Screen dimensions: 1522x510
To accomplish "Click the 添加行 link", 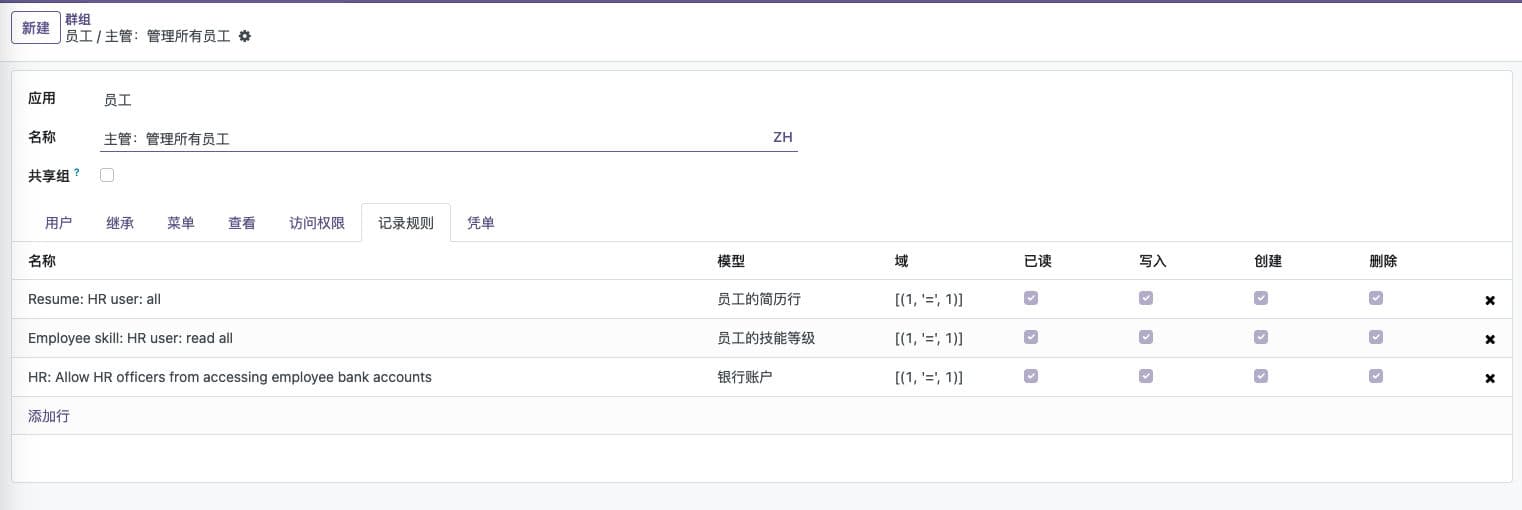I will pos(49,416).
